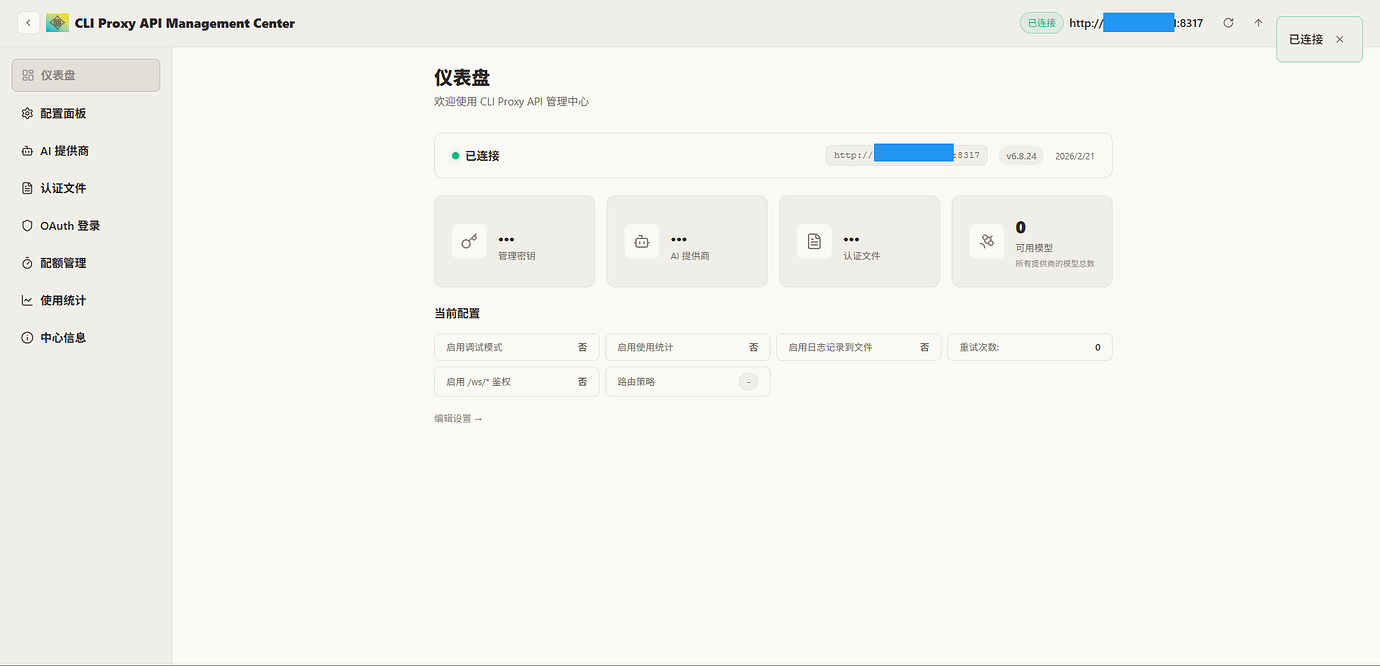Click the 路由策略 setting row

pyautogui.click(x=688, y=382)
